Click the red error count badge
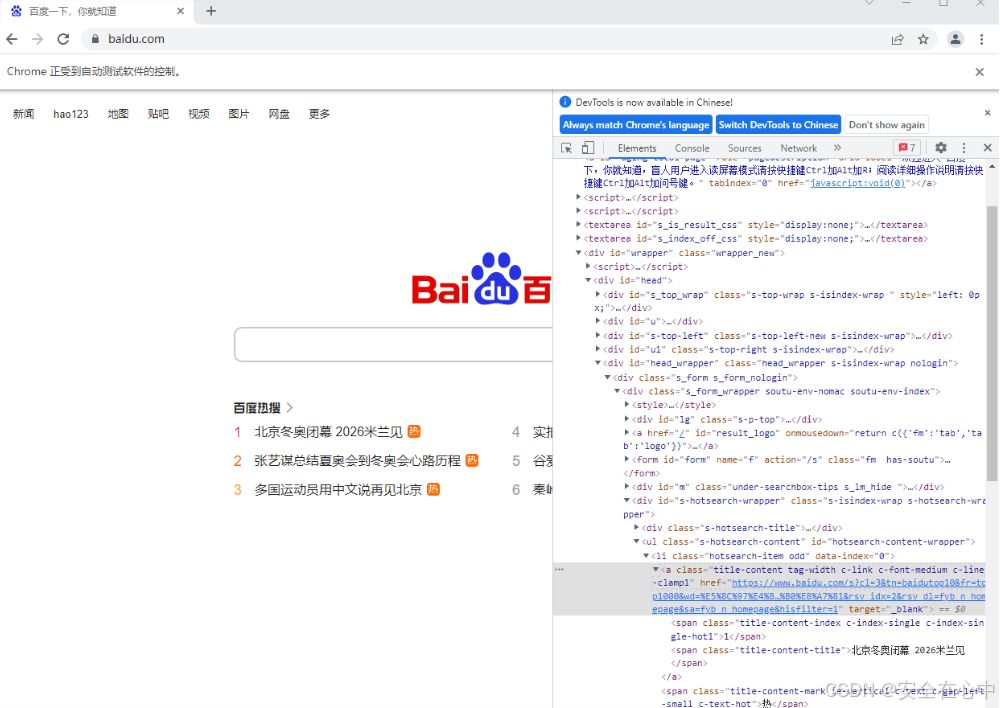The image size is (1000, 708). pyautogui.click(x=907, y=148)
